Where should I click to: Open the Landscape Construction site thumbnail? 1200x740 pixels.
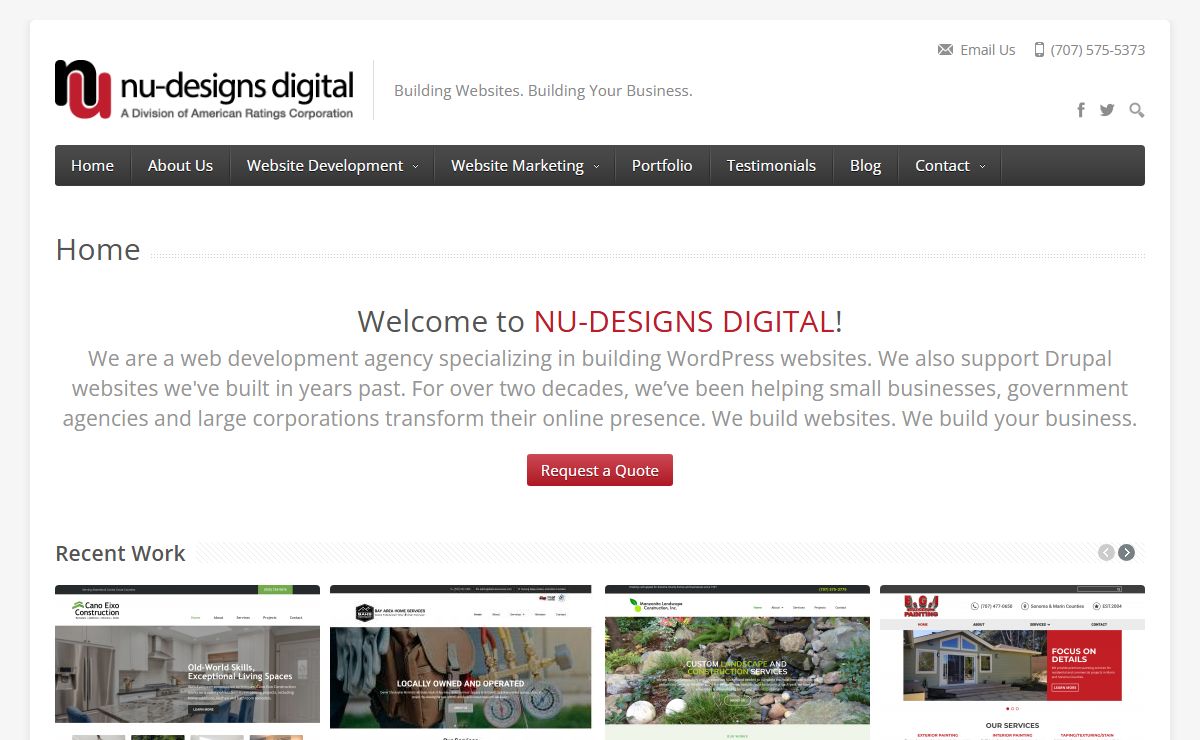coord(737,662)
